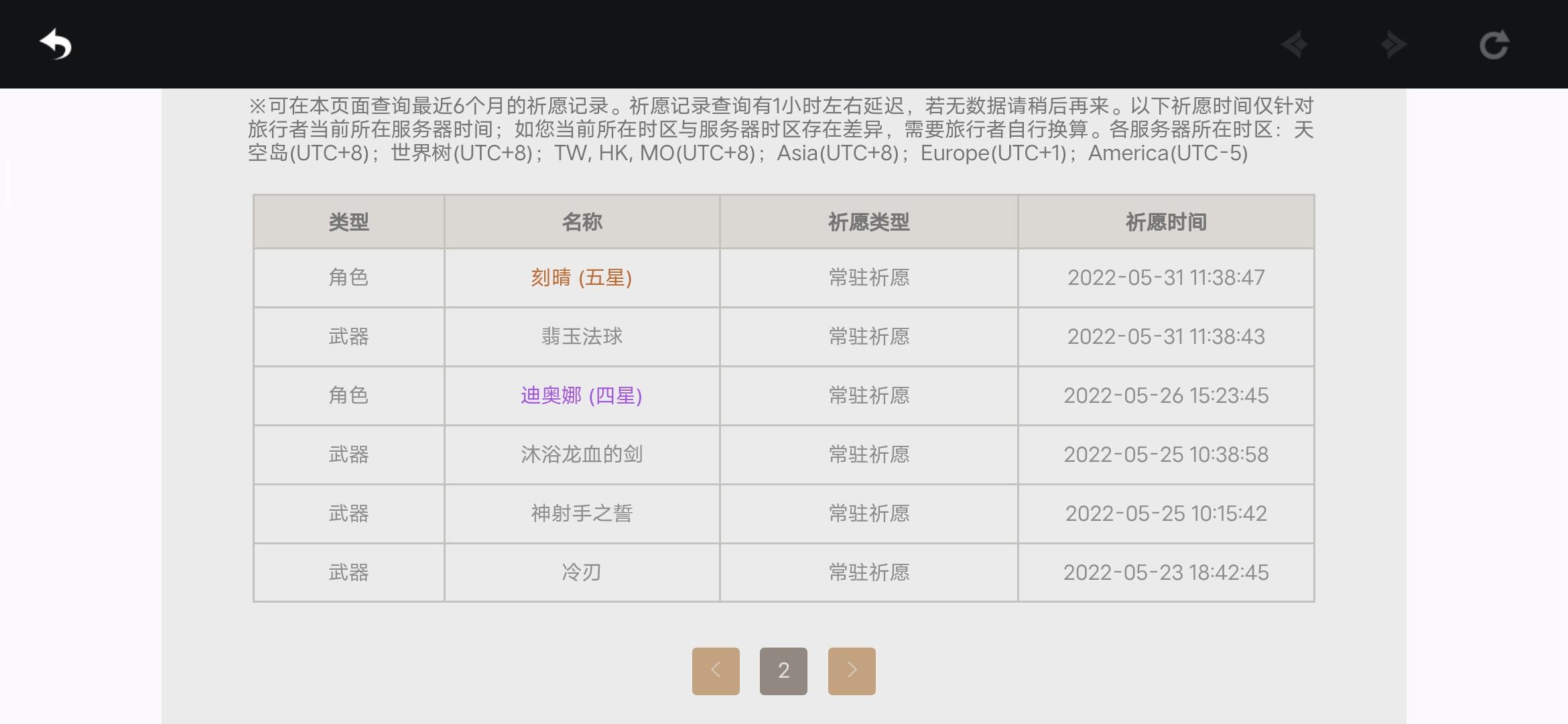The height and width of the screenshot is (724, 1568).
Task: Click the 名称 column header
Action: [582, 222]
